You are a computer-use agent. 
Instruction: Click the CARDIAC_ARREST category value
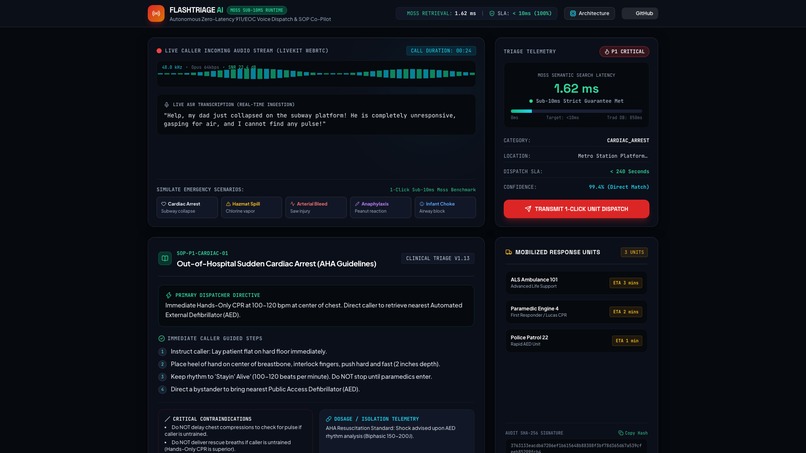coord(628,140)
